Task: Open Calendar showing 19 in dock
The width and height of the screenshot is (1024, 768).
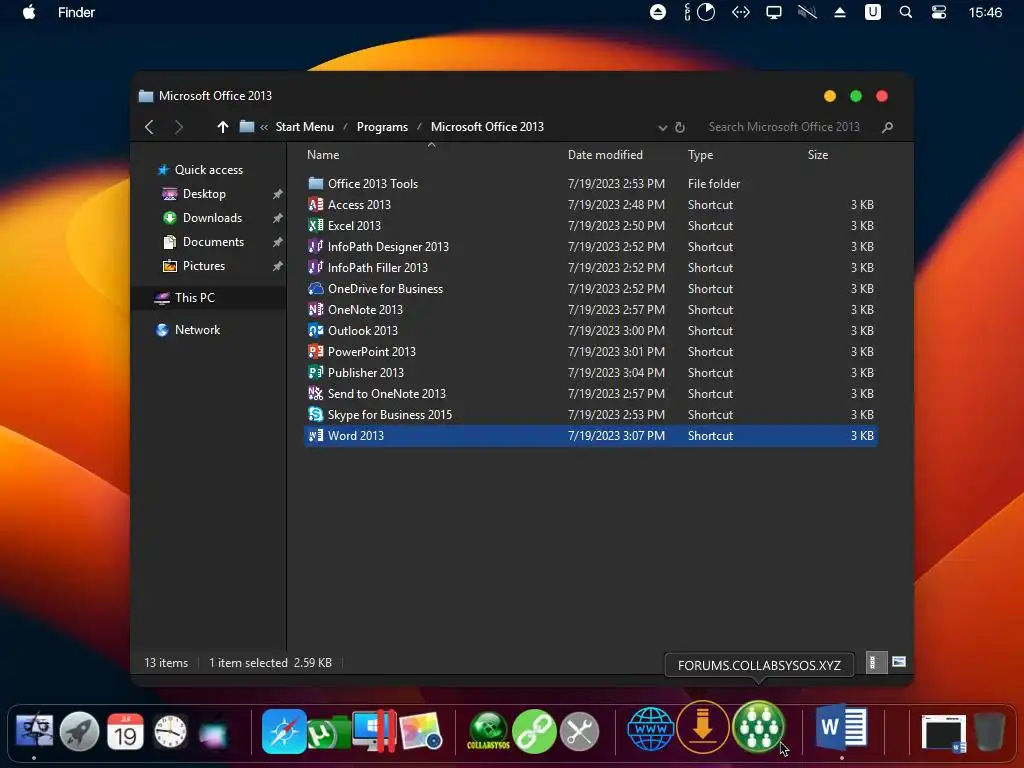Action: pyautogui.click(x=125, y=731)
